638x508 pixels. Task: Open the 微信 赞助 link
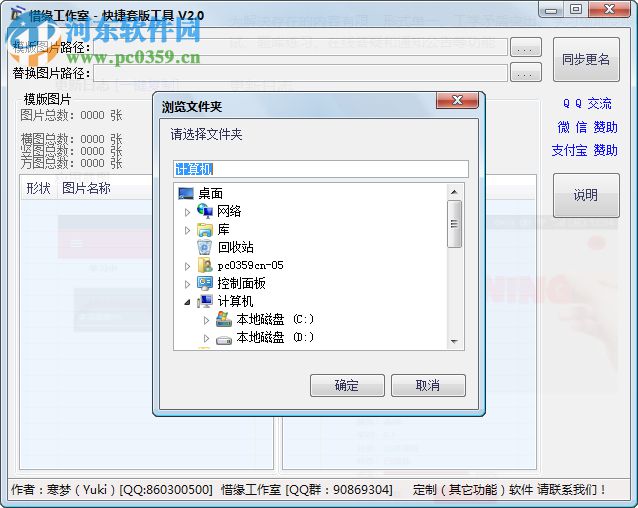tap(587, 127)
